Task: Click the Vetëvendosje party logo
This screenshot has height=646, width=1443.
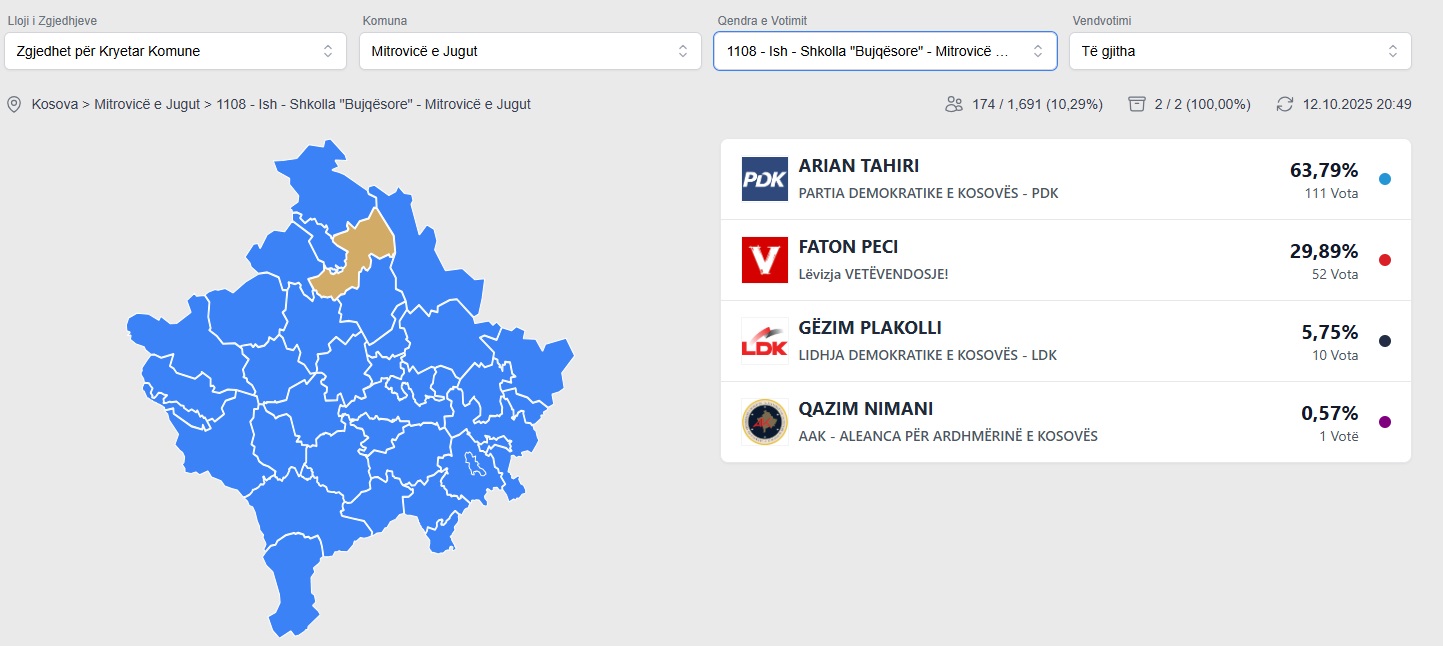Action: 765,260
